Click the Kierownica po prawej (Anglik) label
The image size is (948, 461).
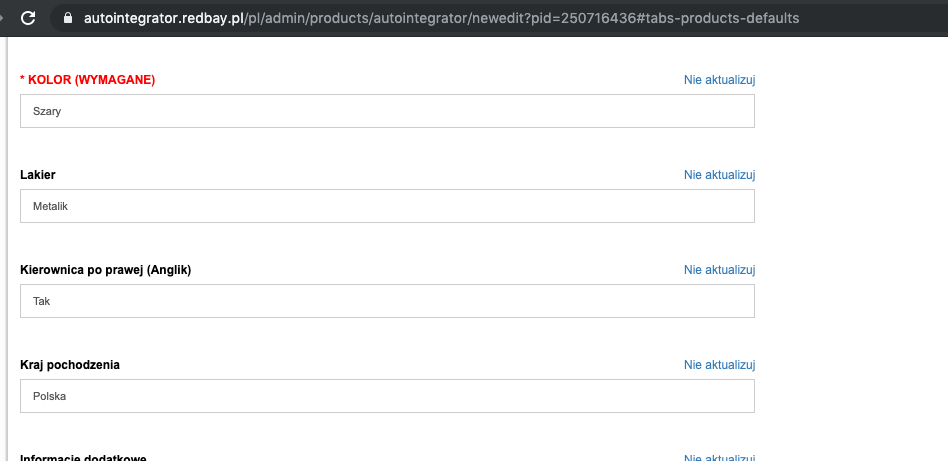(x=105, y=270)
